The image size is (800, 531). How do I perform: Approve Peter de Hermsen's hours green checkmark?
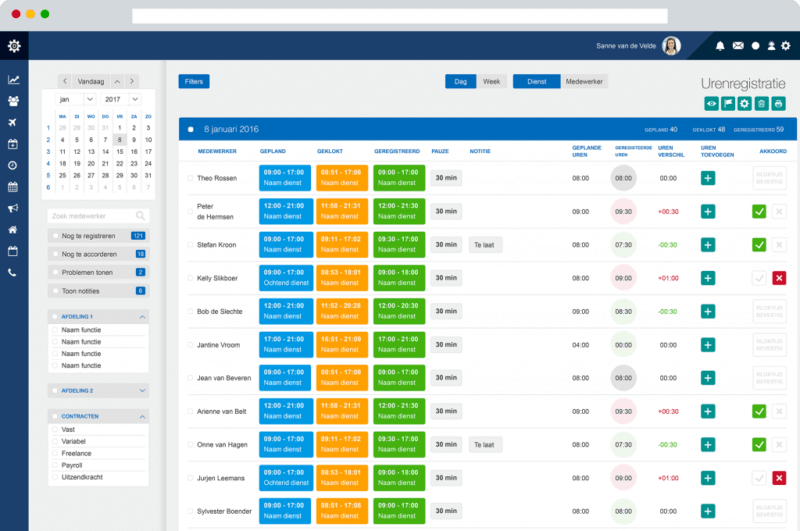pos(759,211)
